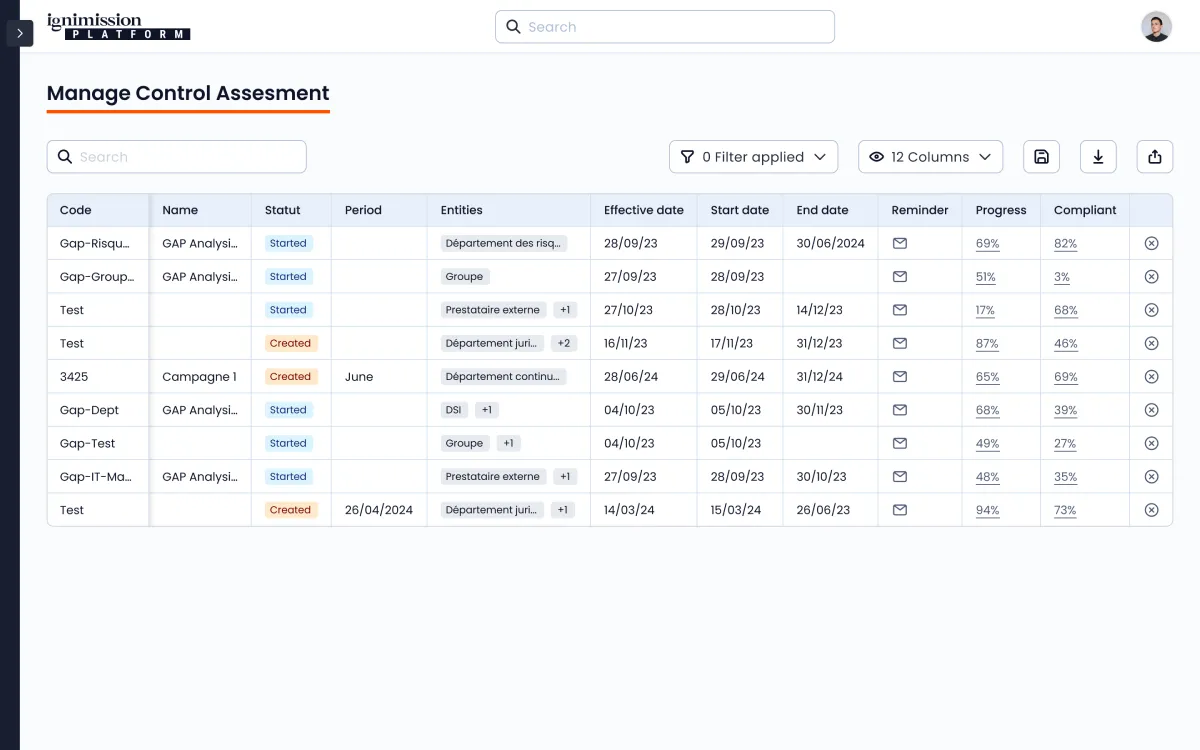1200x750 pixels.
Task: Delete the Gap-Dept row using the circled X
Action: 1151,410
